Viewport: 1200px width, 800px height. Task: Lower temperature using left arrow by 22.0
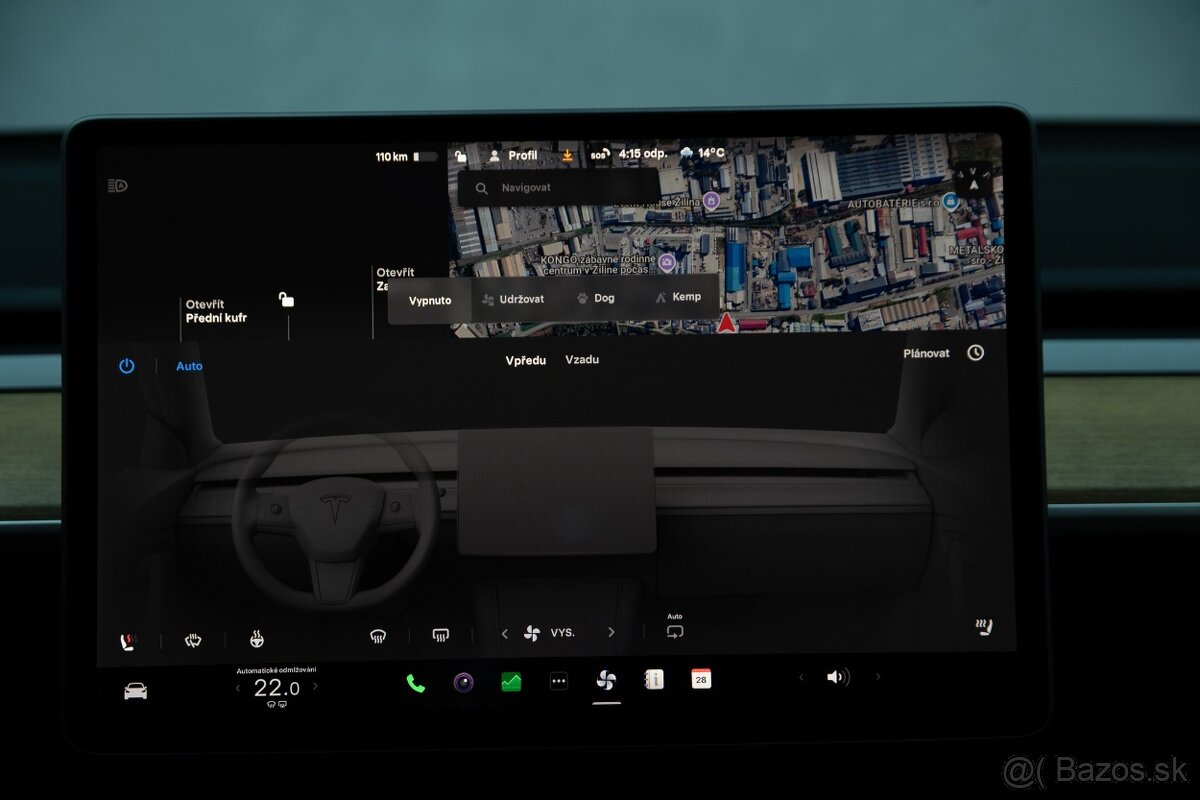point(238,688)
